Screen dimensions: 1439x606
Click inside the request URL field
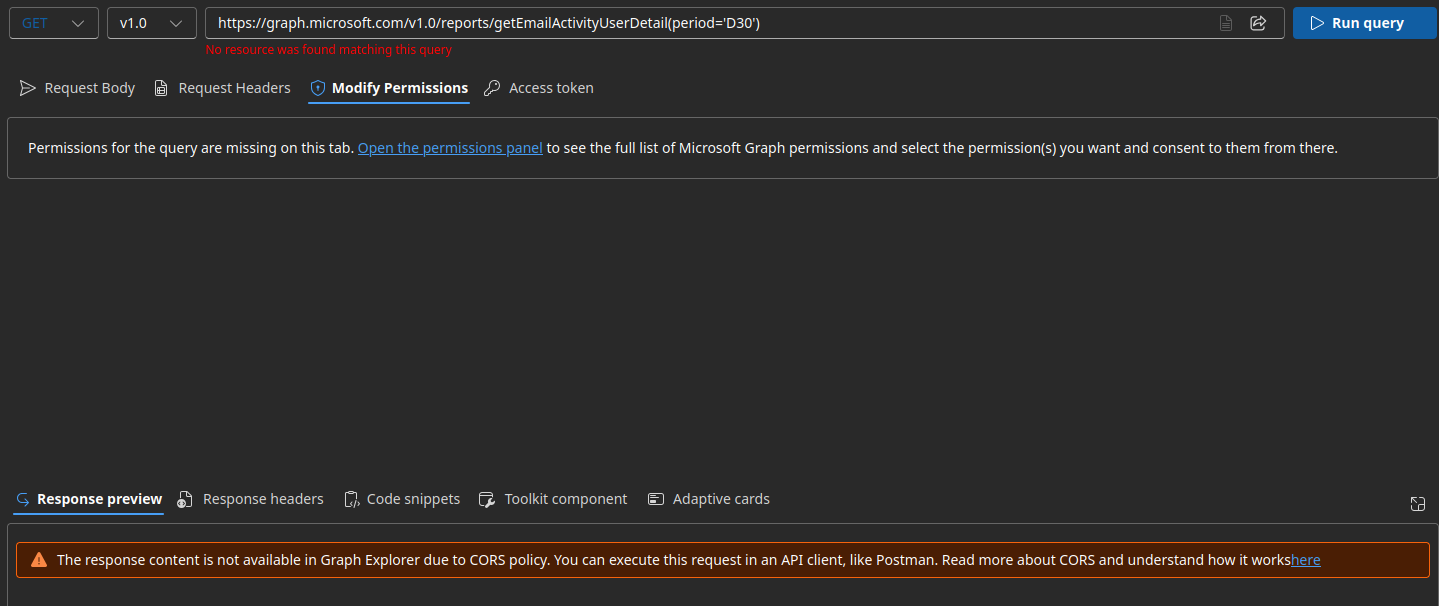click(700, 22)
